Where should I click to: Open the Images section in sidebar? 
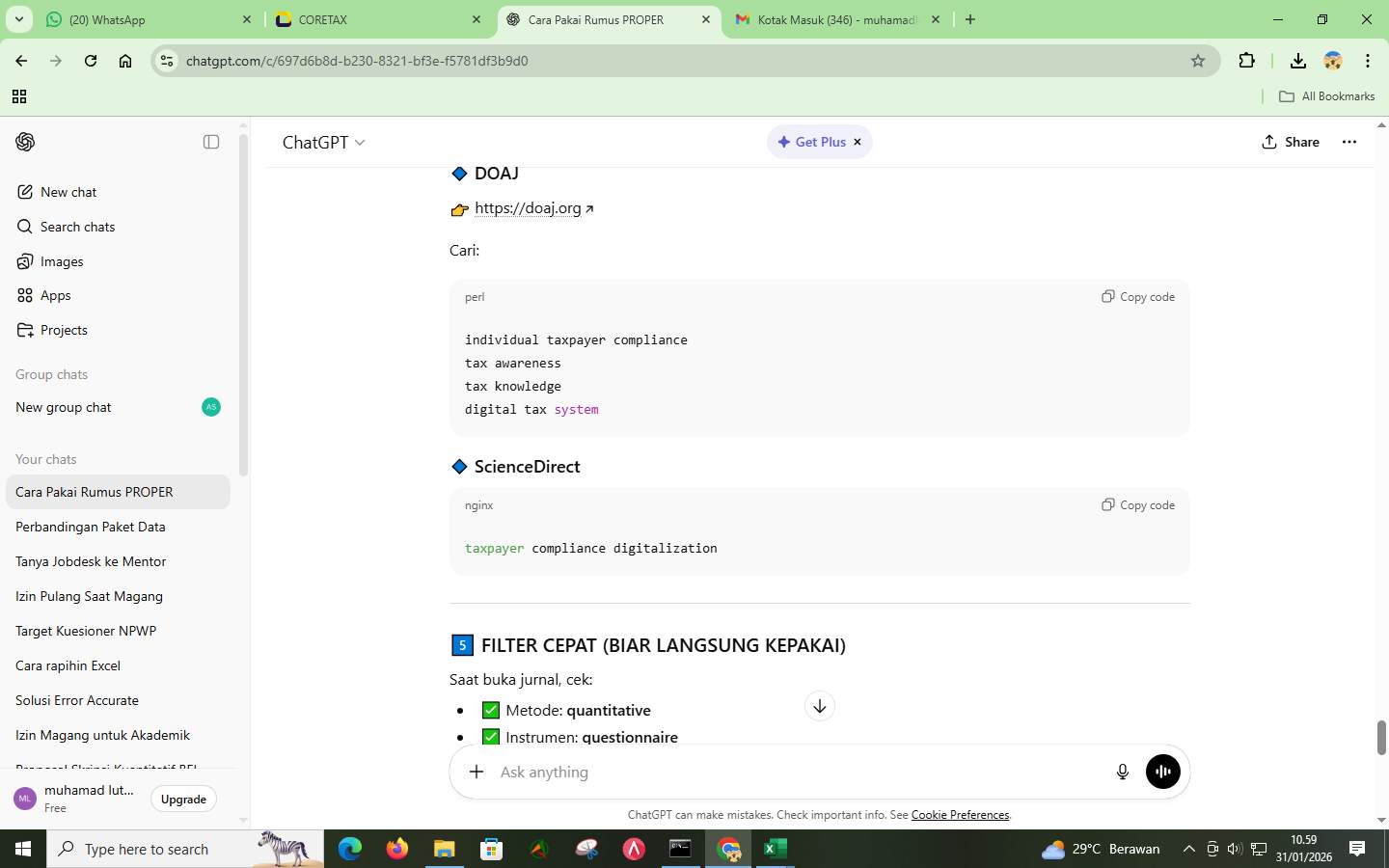coord(60,261)
